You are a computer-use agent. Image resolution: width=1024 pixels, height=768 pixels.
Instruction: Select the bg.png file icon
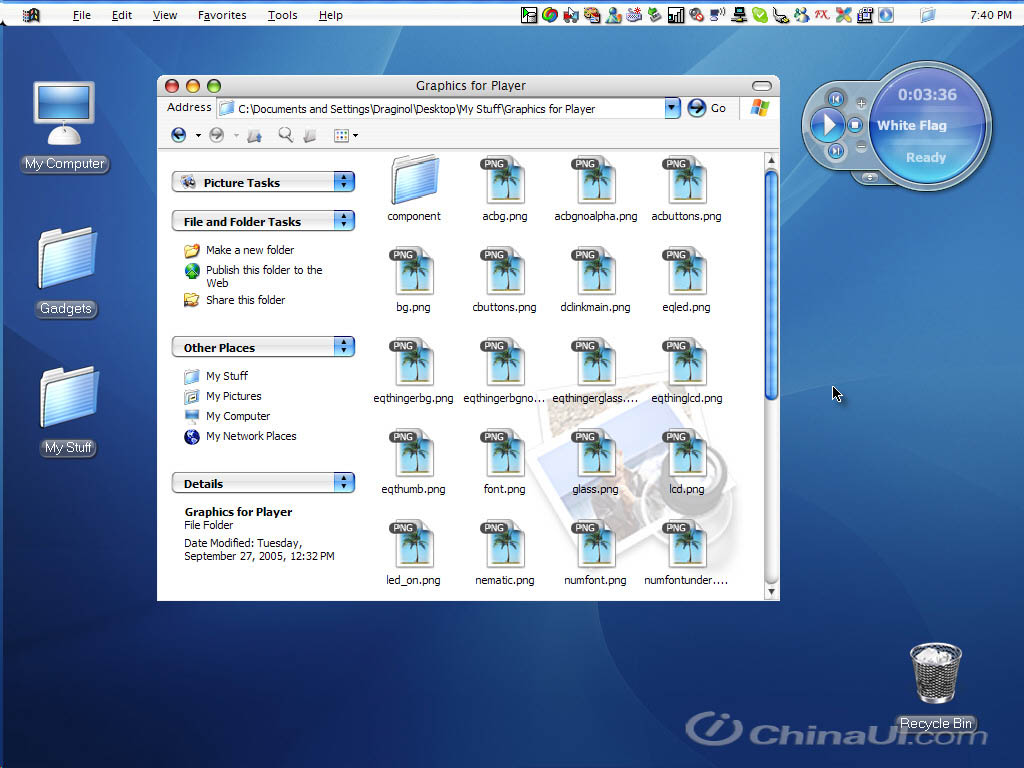(413, 270)
